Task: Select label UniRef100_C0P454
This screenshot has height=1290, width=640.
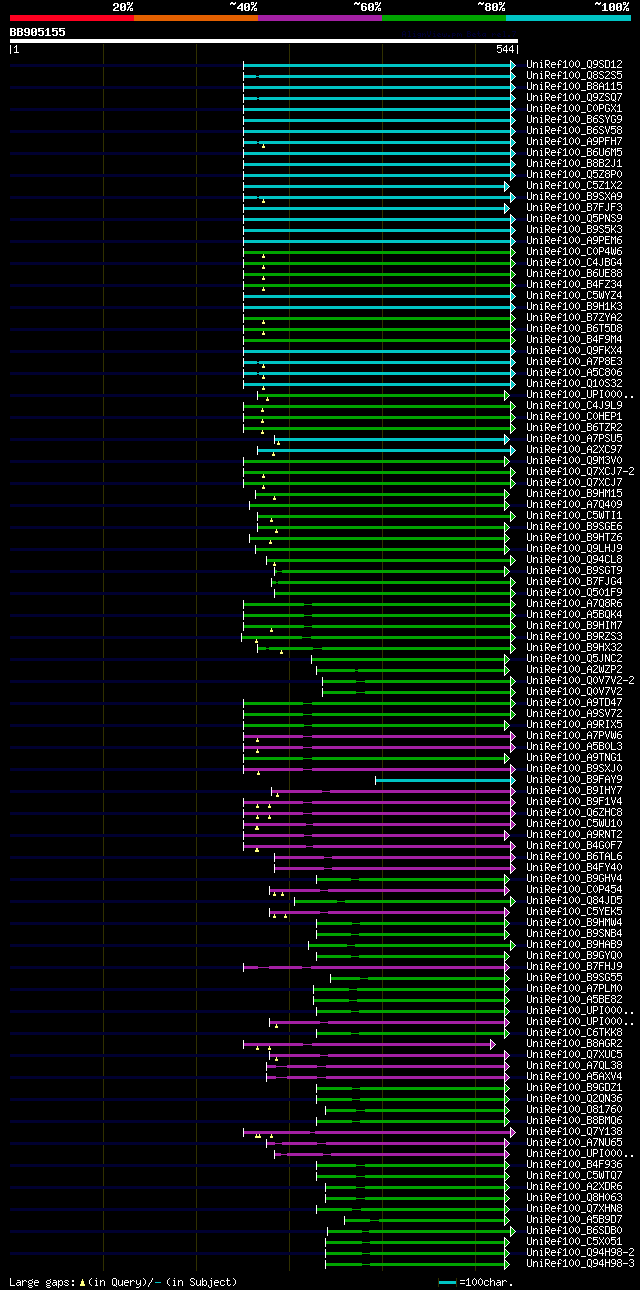Action: [574, 890]
